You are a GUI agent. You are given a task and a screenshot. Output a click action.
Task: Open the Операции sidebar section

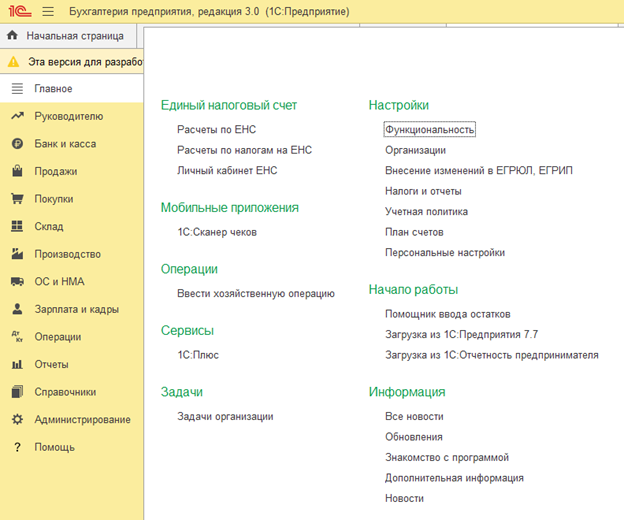click(x=72, y=337)
